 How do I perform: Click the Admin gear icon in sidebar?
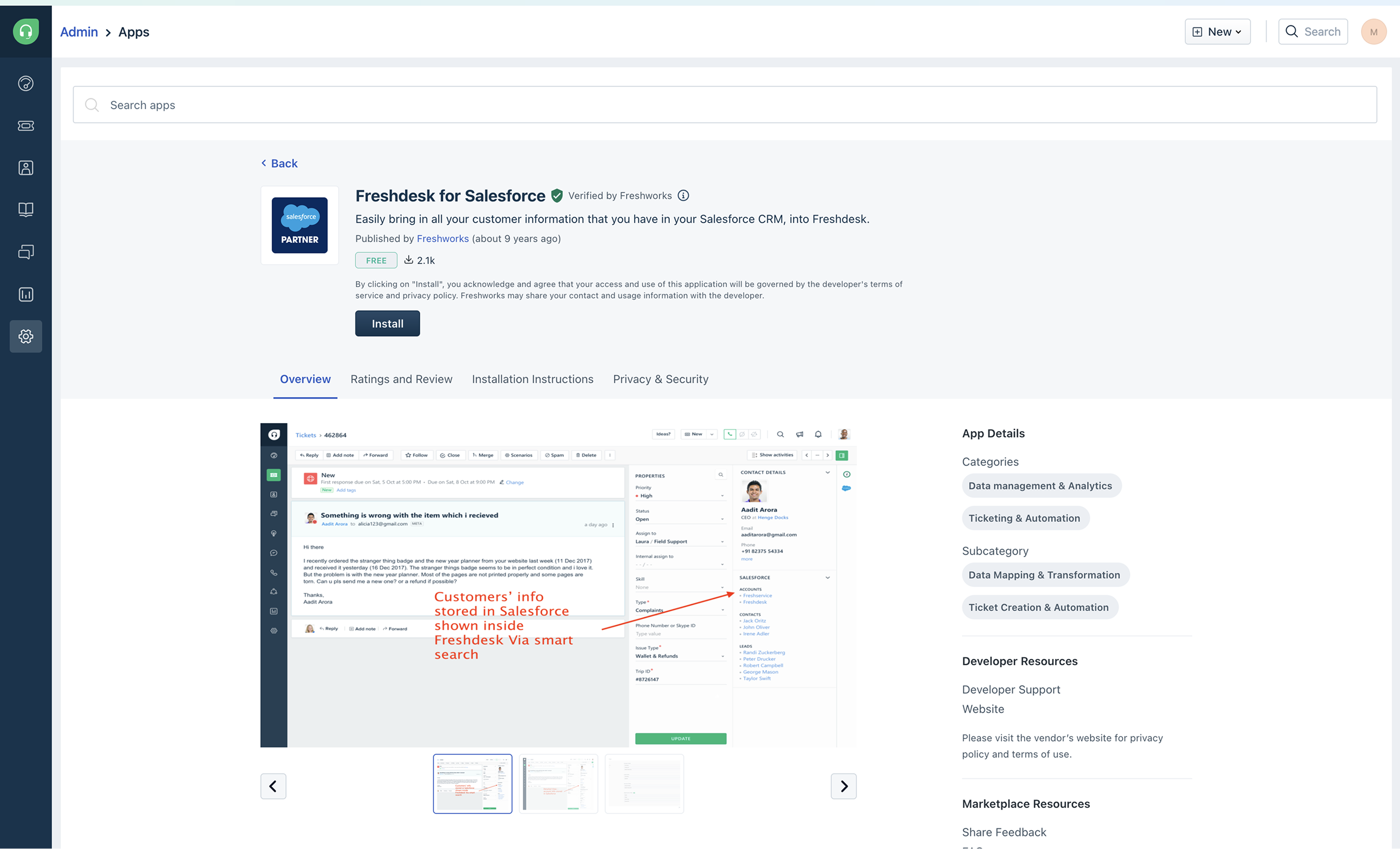(25, 336)
